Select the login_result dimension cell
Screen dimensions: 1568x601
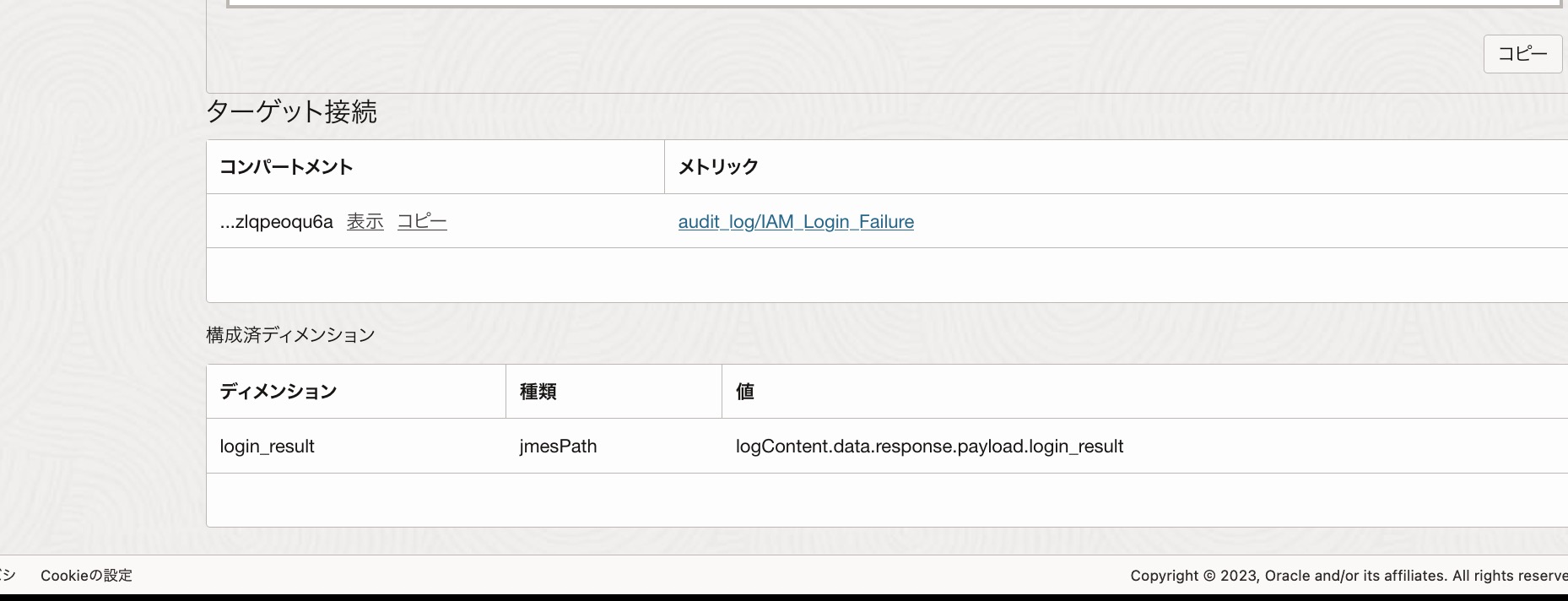click(267, 447)
